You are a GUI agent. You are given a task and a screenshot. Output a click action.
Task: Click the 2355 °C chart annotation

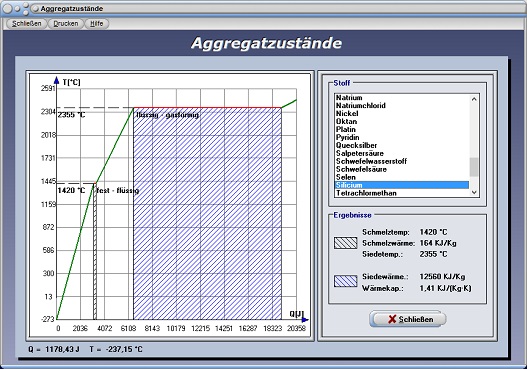[x=71, y=115]
